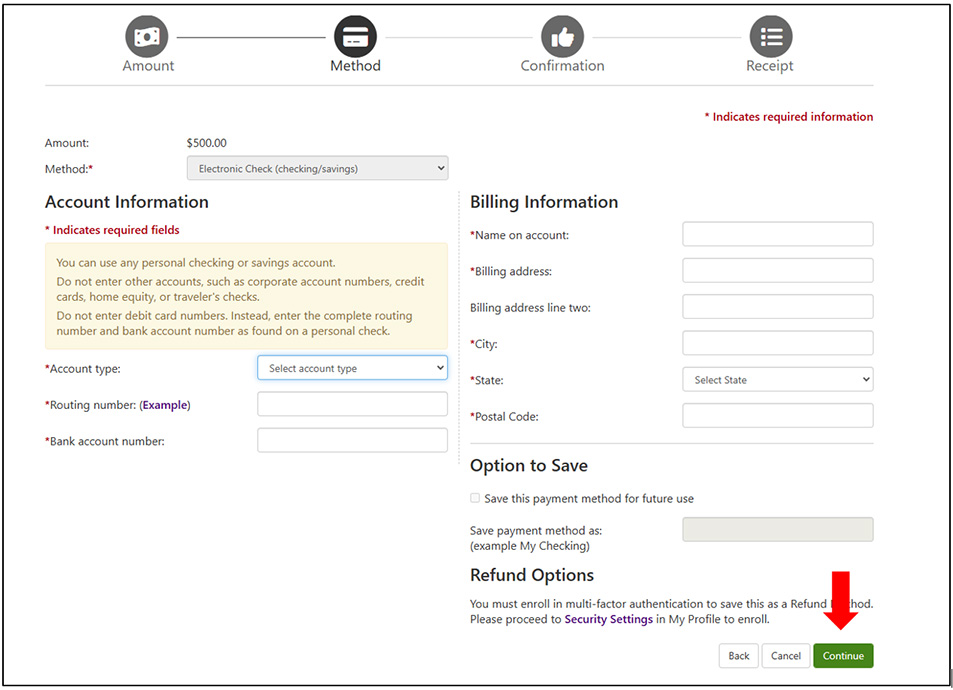Click the $500.00 amount value
This screenshot has width=953, height=690.
[207, 143]
